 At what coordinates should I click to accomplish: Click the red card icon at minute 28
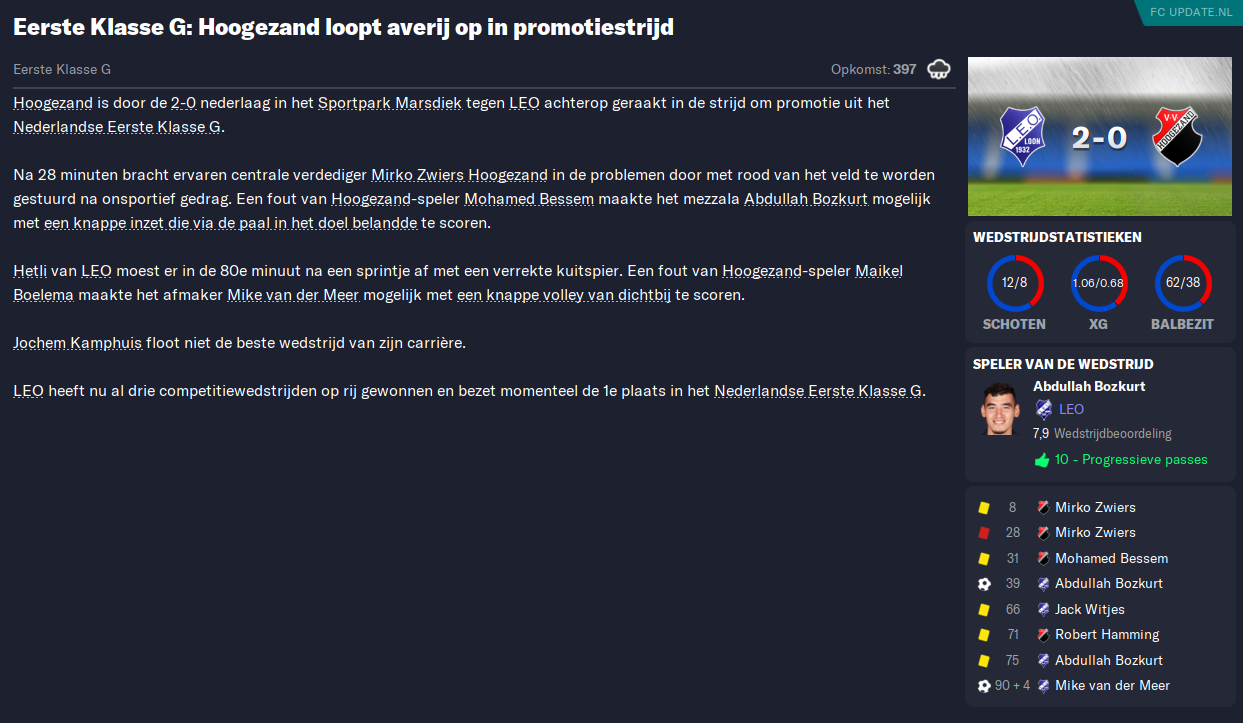point(984,533)
